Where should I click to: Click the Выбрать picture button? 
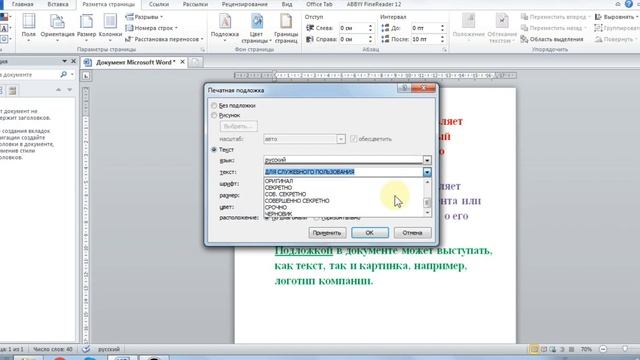coord(238,126)
